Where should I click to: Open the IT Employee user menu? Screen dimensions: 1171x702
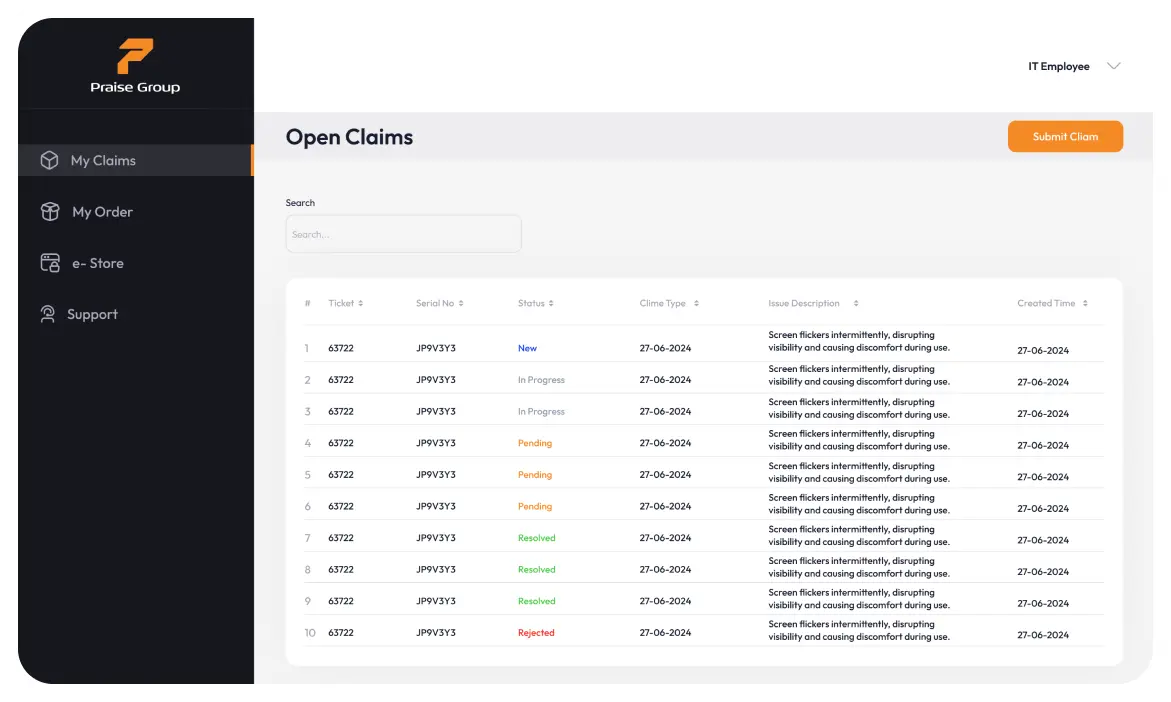(1059, 67)
